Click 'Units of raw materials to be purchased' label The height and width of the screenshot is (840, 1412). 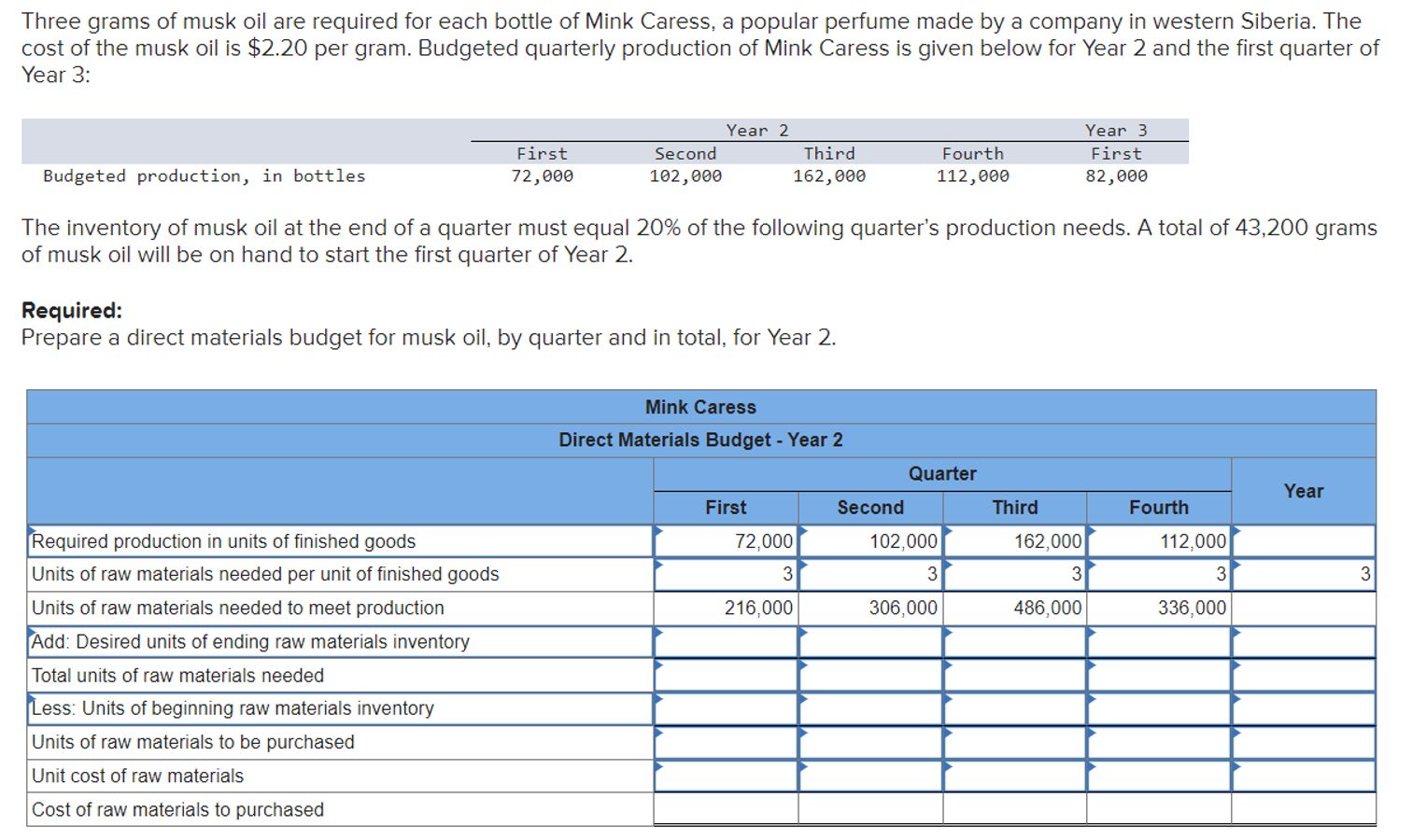(x=193, y=743)
